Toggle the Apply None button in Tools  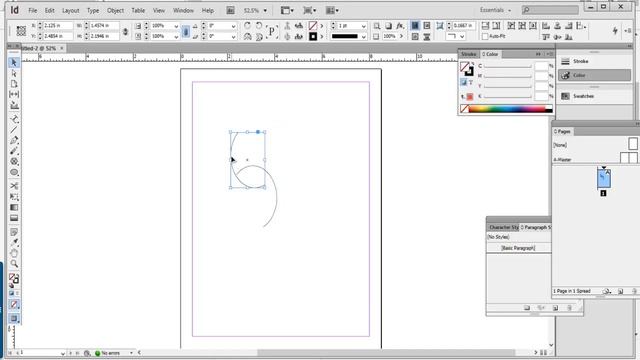tap(14, 304)
